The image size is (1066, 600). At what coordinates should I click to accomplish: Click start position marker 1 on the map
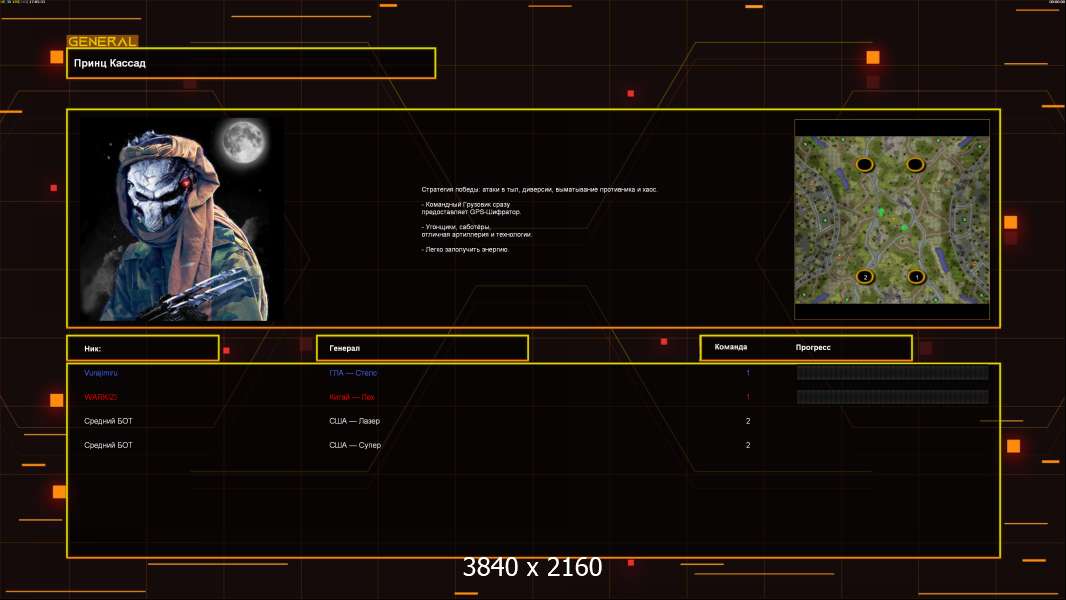(x=916, y=277)
